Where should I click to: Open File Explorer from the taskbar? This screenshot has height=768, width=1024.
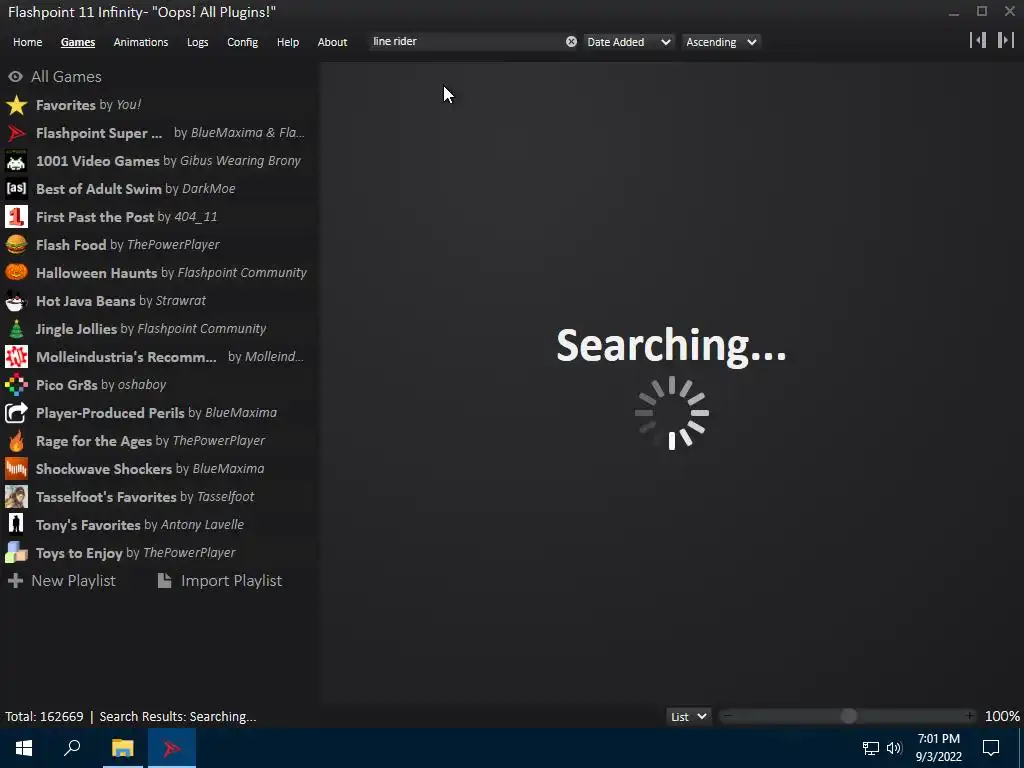pos(122,748)
